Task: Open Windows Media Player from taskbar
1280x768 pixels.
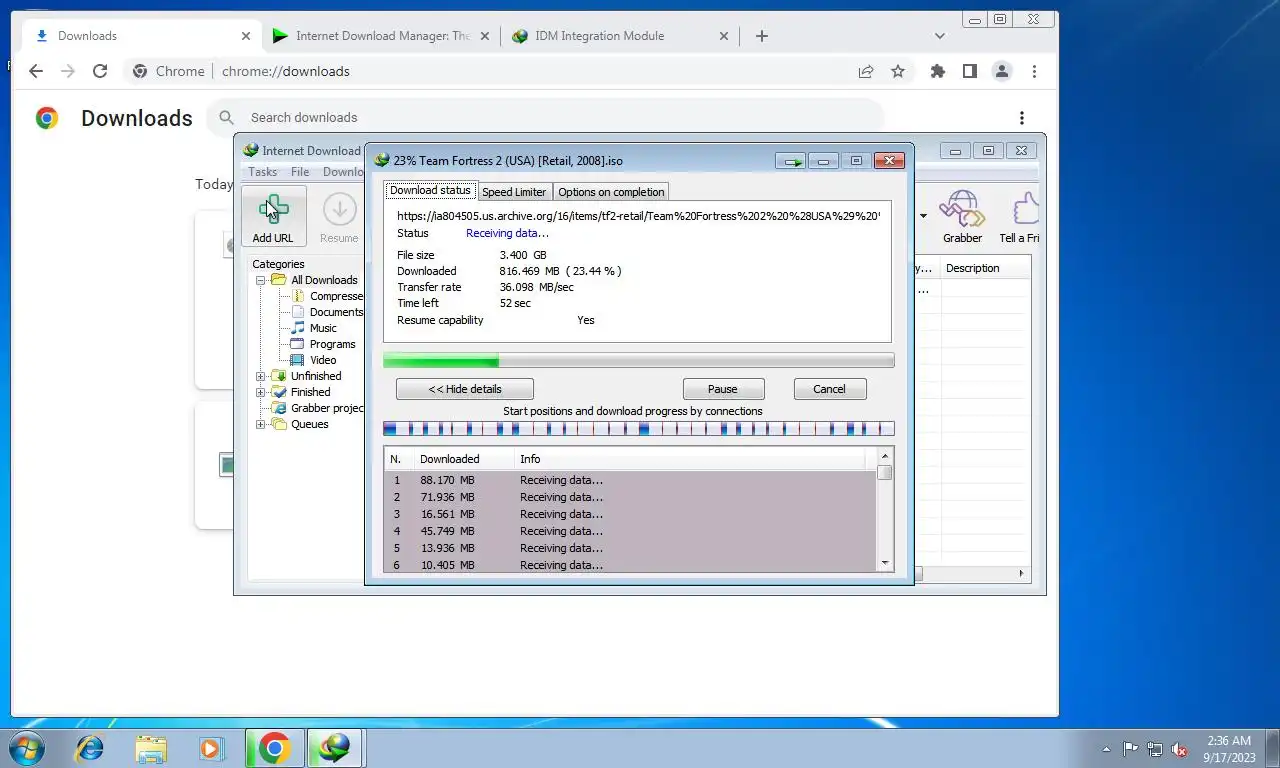Action: pyautogui.click(x=211, y=748)
